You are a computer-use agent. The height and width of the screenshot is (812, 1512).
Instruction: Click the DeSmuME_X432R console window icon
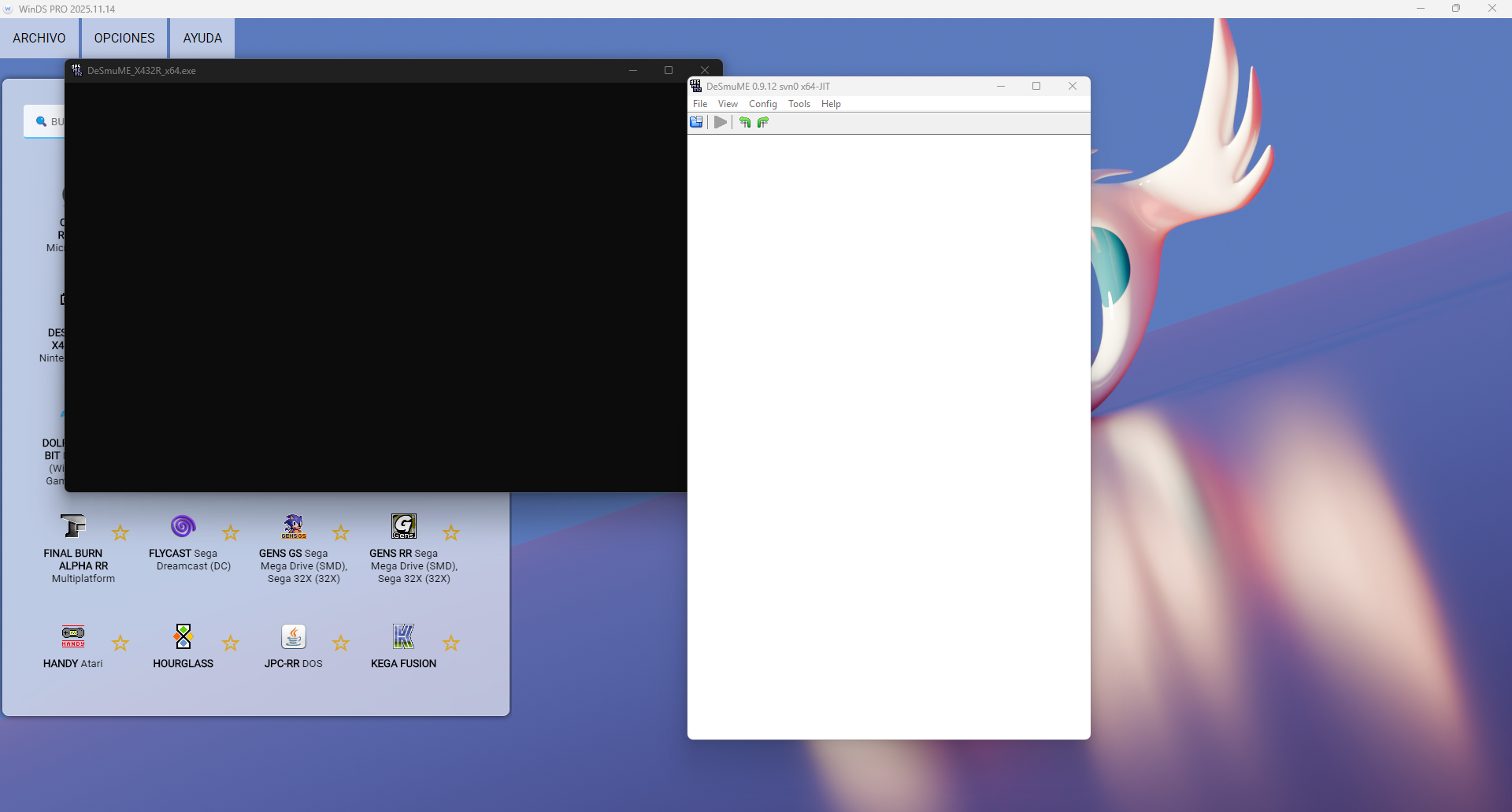coord(76,70)
